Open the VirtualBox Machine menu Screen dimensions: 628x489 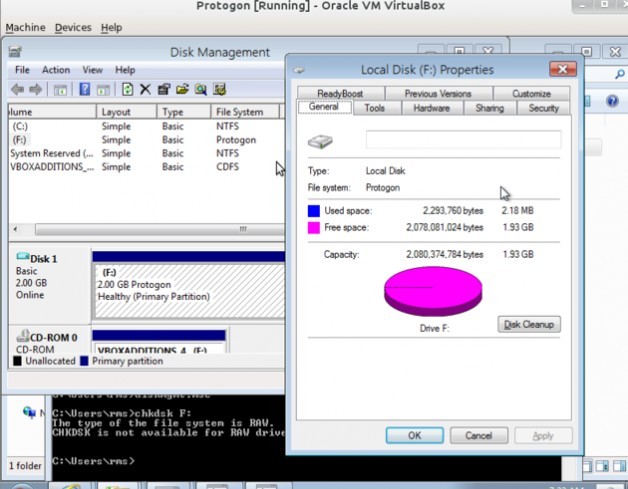(x=25, y=28)
